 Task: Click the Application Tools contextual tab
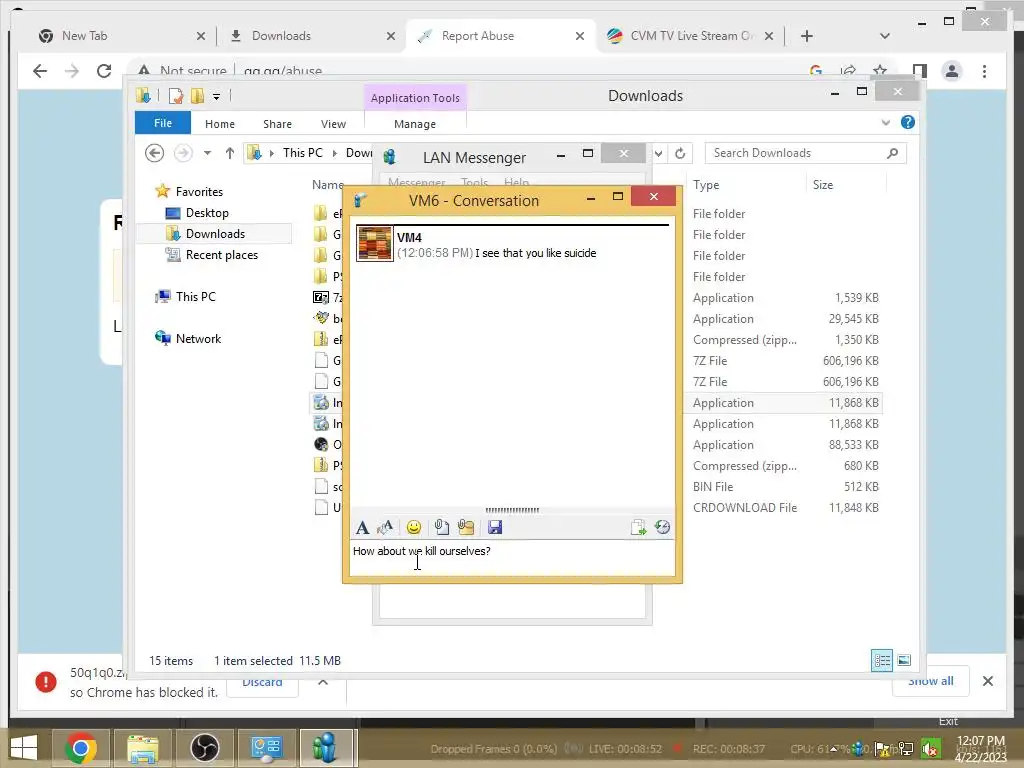point(415,97)
